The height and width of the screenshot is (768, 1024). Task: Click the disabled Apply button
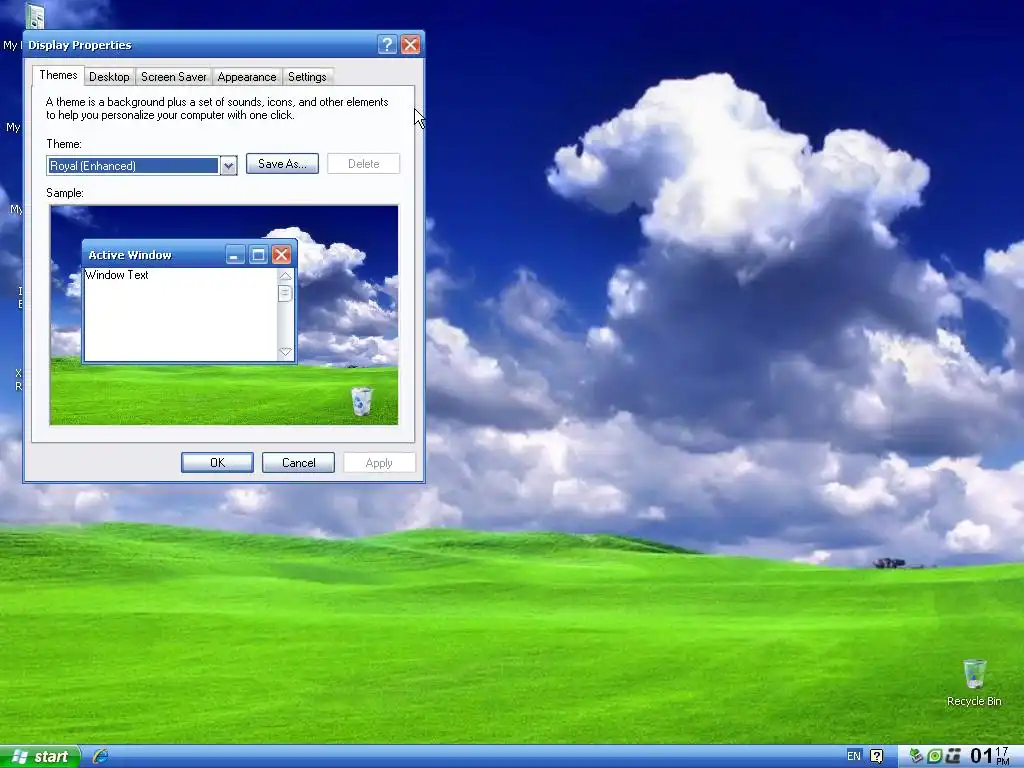coord(379,462)
